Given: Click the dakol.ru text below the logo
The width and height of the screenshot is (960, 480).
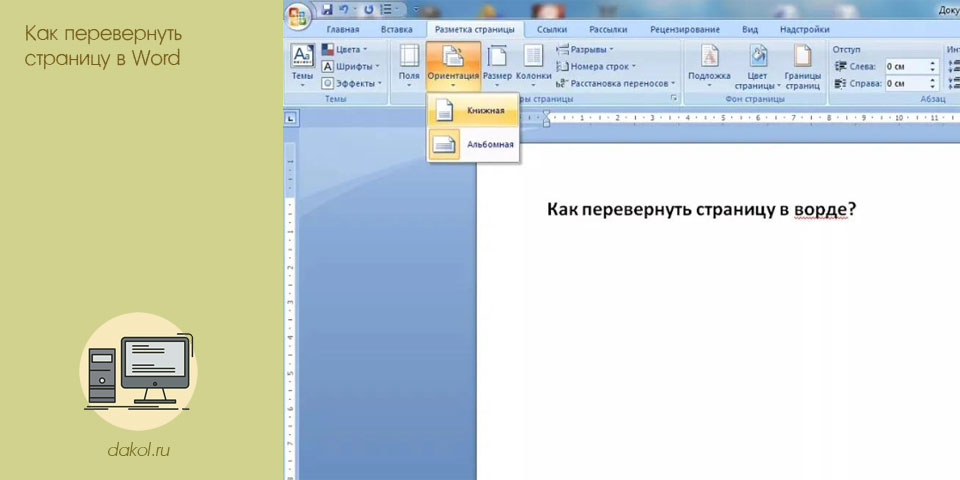Looking at the screenshot, I should [138, 451].
